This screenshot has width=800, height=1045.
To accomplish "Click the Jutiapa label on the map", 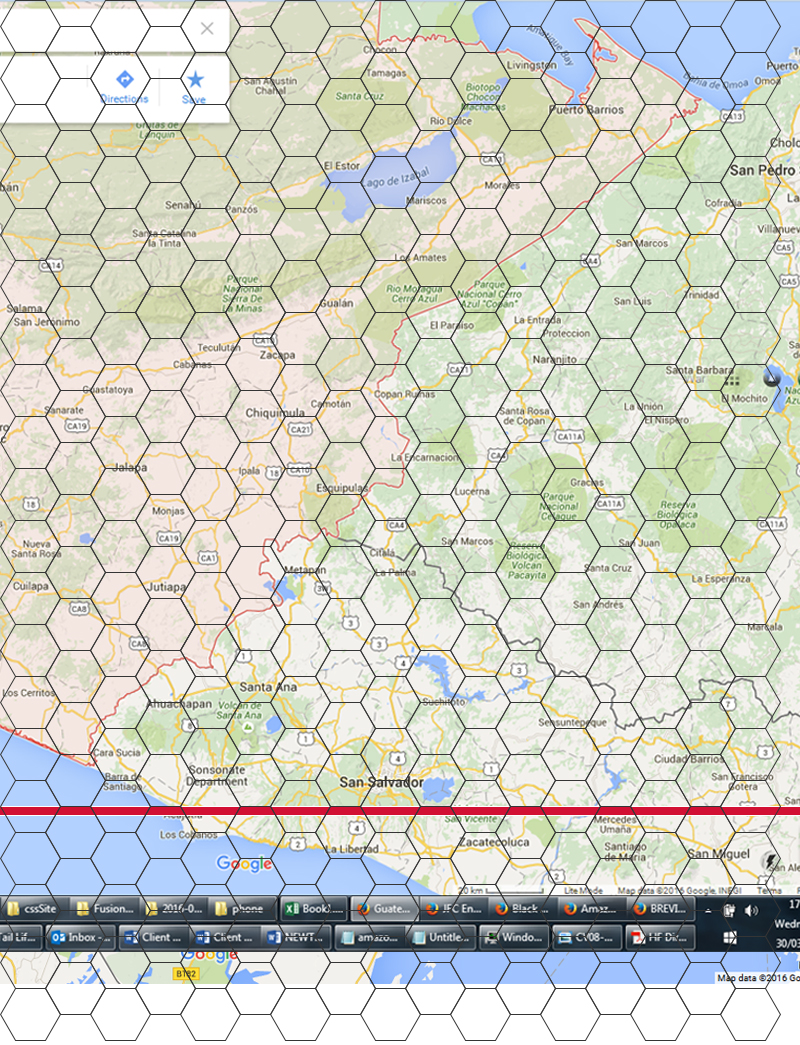I will point(167,586).
